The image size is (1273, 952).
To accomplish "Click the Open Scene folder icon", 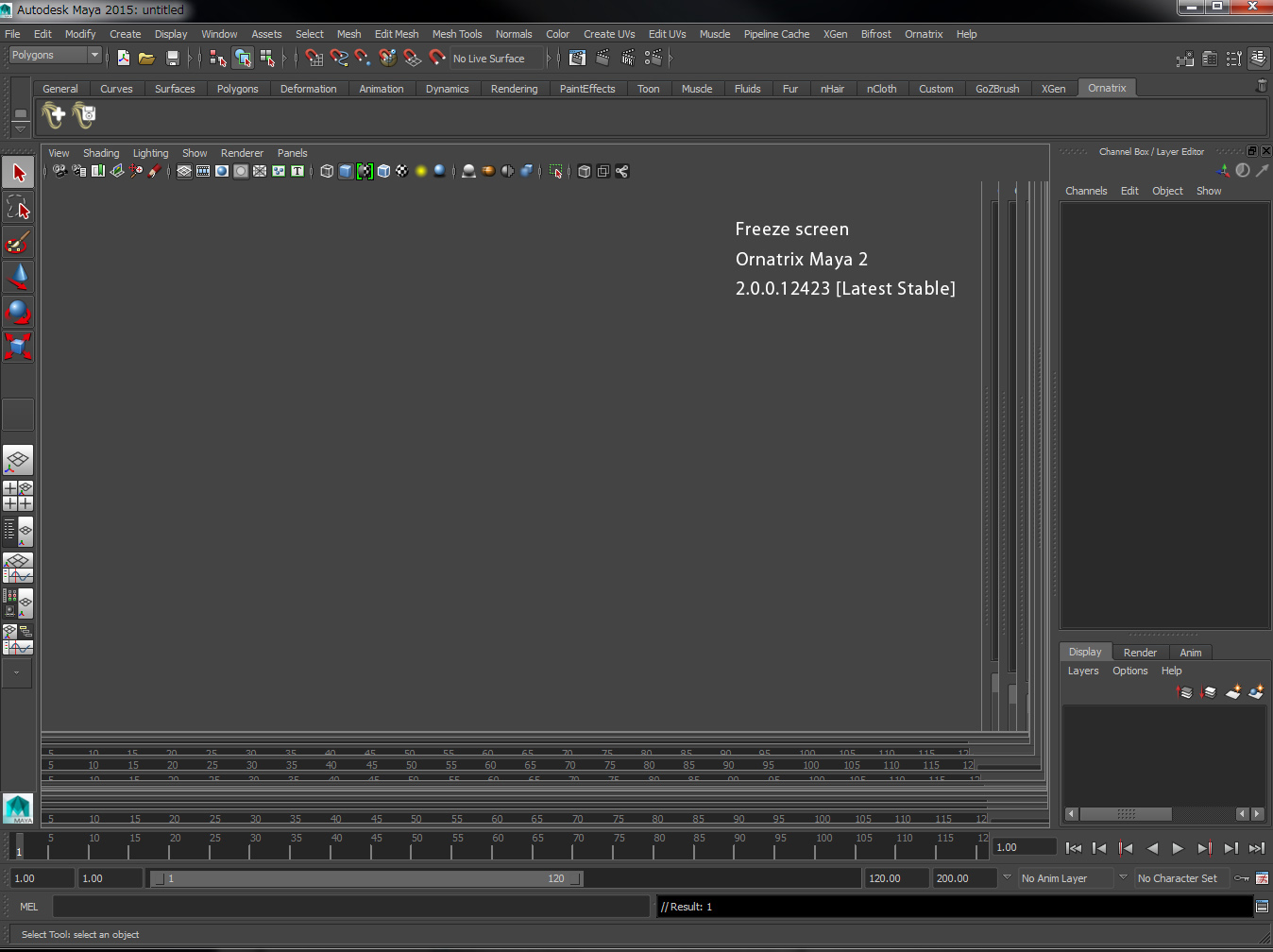I will click(146, 59).
